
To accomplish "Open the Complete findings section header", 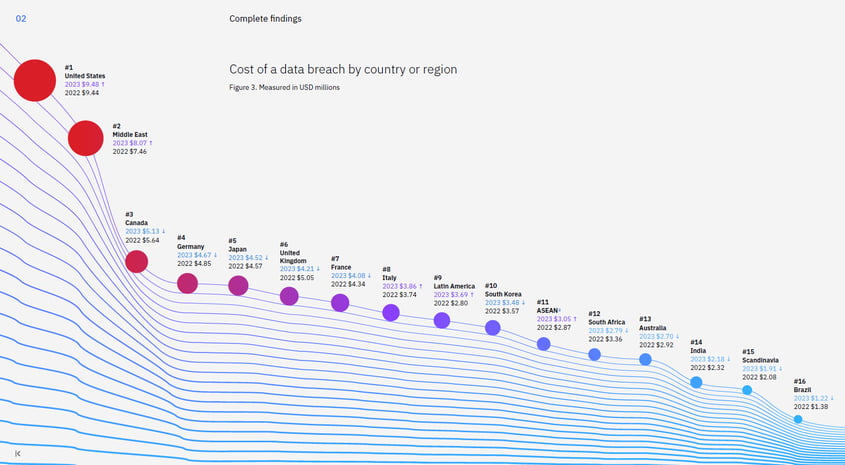I will (265, 19).
